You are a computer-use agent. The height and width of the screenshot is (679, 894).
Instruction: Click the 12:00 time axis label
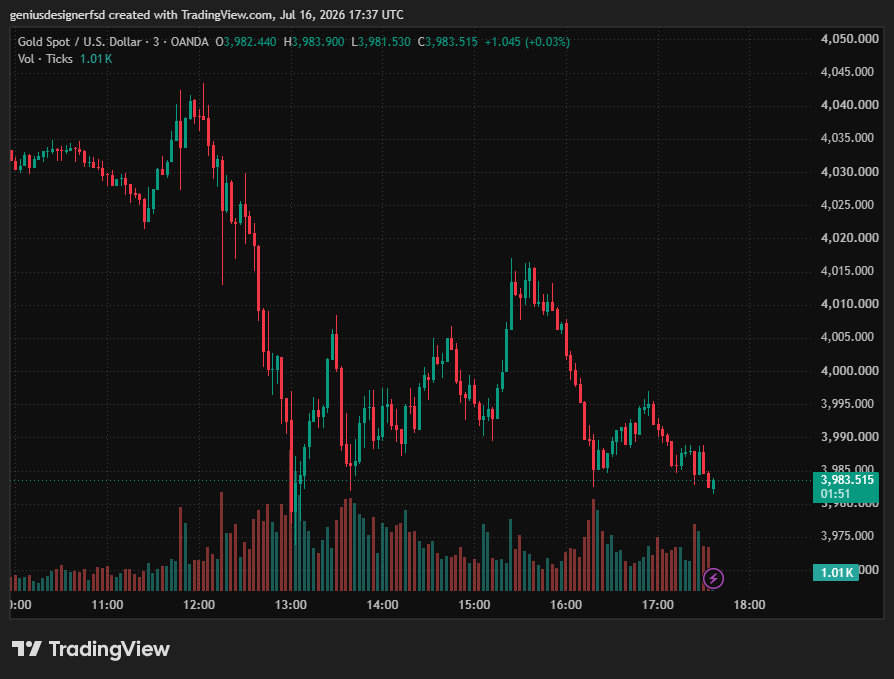[x=199, y=605]
